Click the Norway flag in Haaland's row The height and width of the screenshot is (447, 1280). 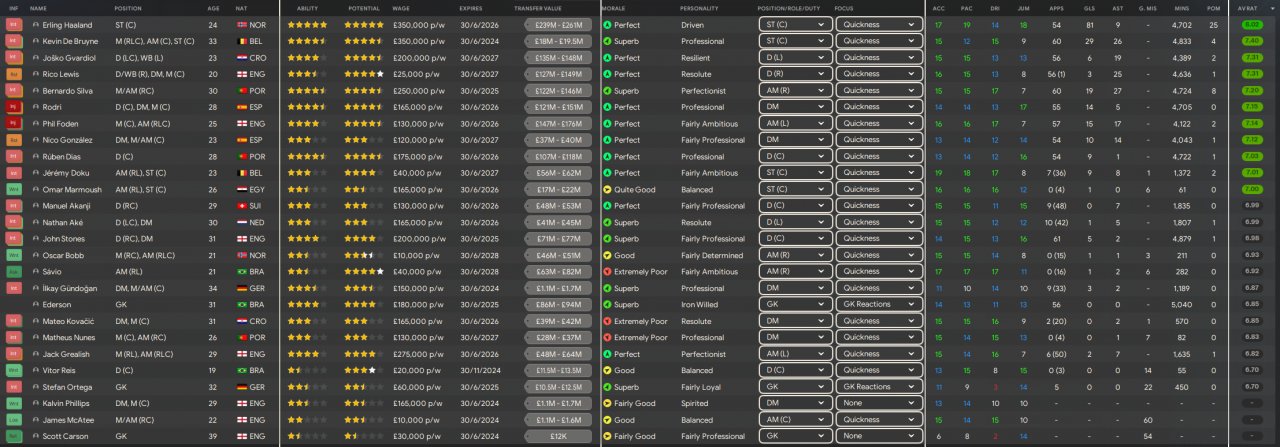pyautogui.click(x=241, y=24)
